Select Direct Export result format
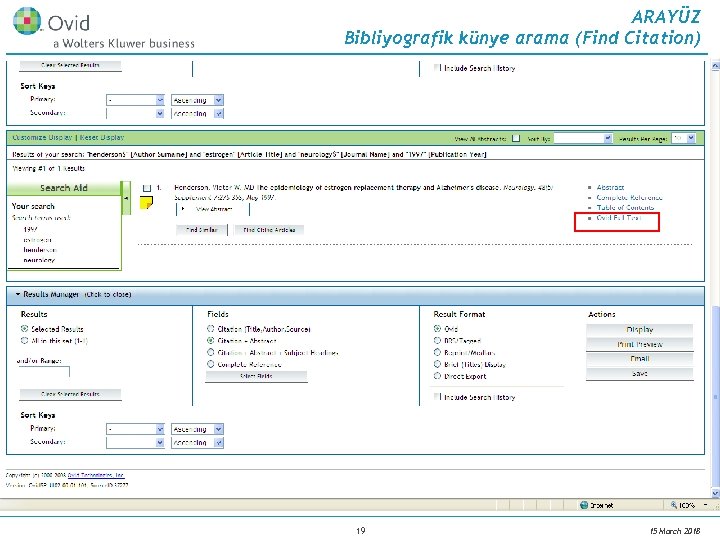The width and height of the screenshot is (720, 540). click(437, 376)
